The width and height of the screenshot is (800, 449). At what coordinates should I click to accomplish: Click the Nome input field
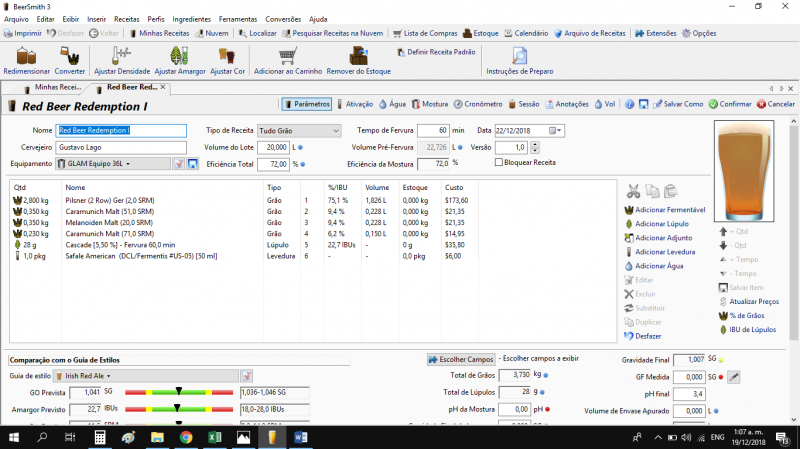(x=121, y=131)
